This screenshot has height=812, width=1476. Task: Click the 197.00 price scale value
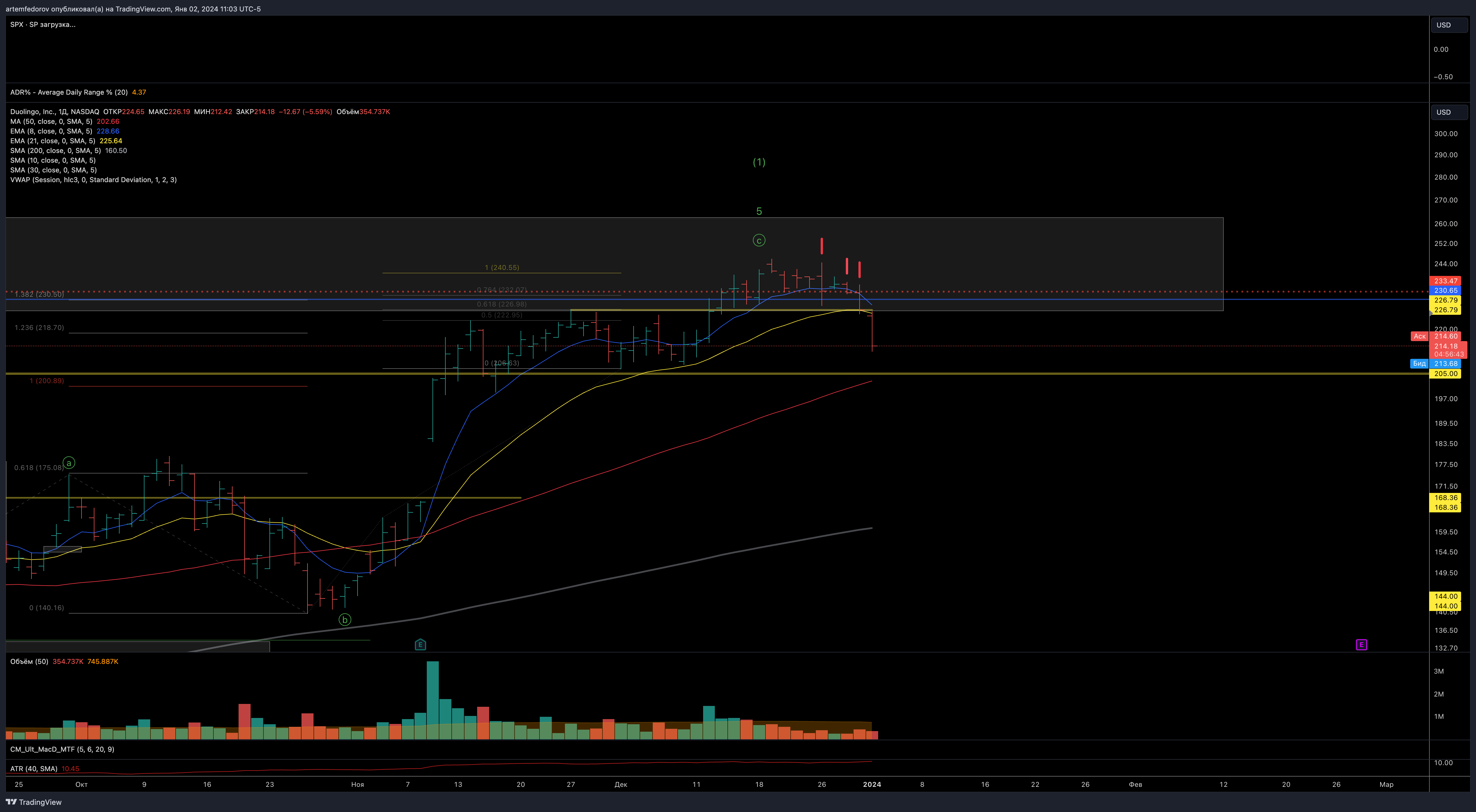tap(1446, 399)
